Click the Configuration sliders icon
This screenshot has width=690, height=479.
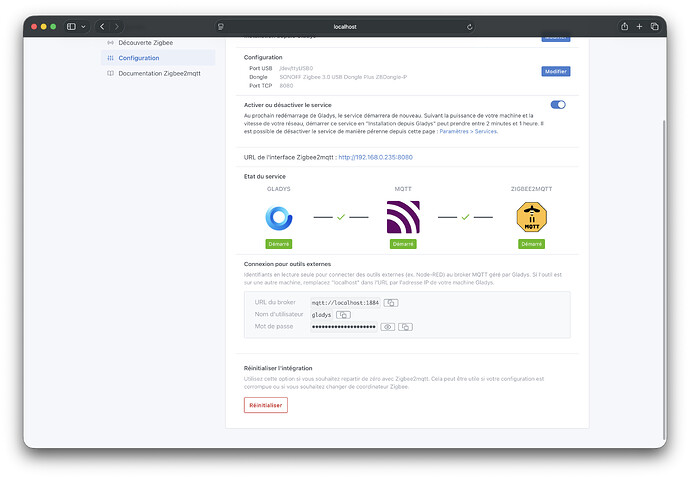[110, 58]
